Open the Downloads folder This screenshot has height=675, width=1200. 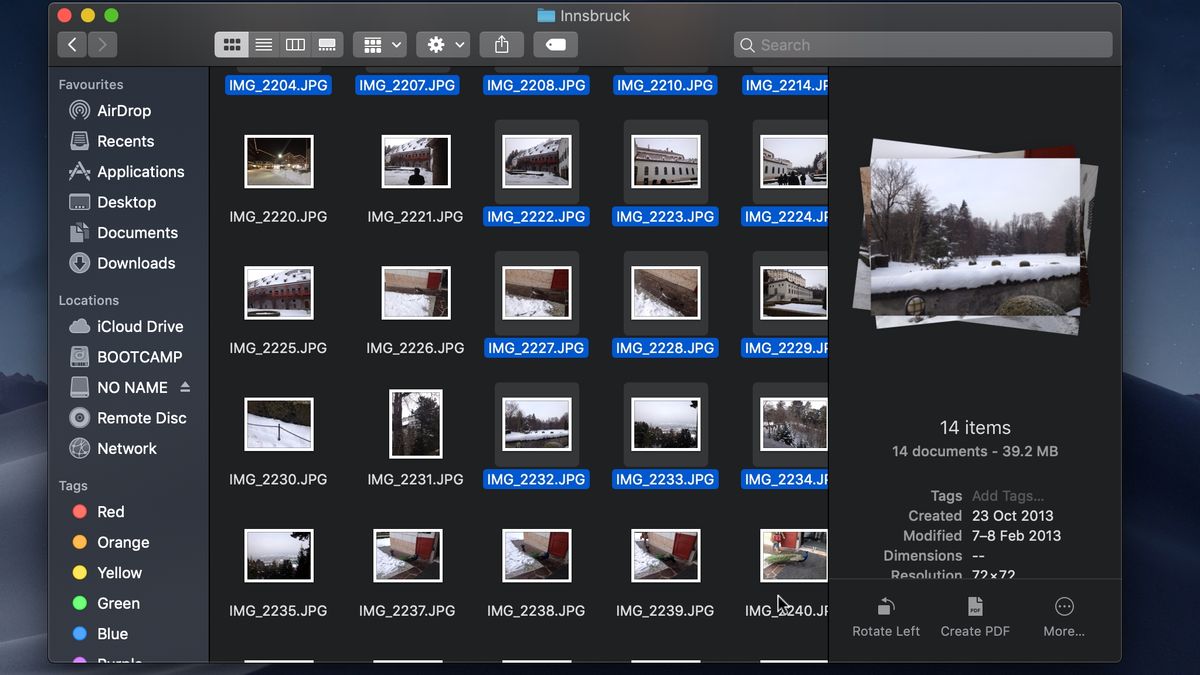click(137, 263)
